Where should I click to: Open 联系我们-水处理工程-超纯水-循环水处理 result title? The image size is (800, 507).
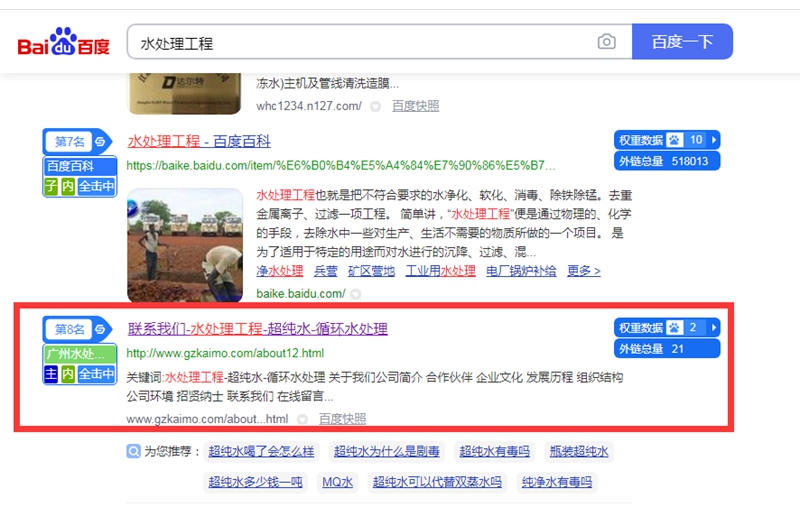tap(257, 329)
